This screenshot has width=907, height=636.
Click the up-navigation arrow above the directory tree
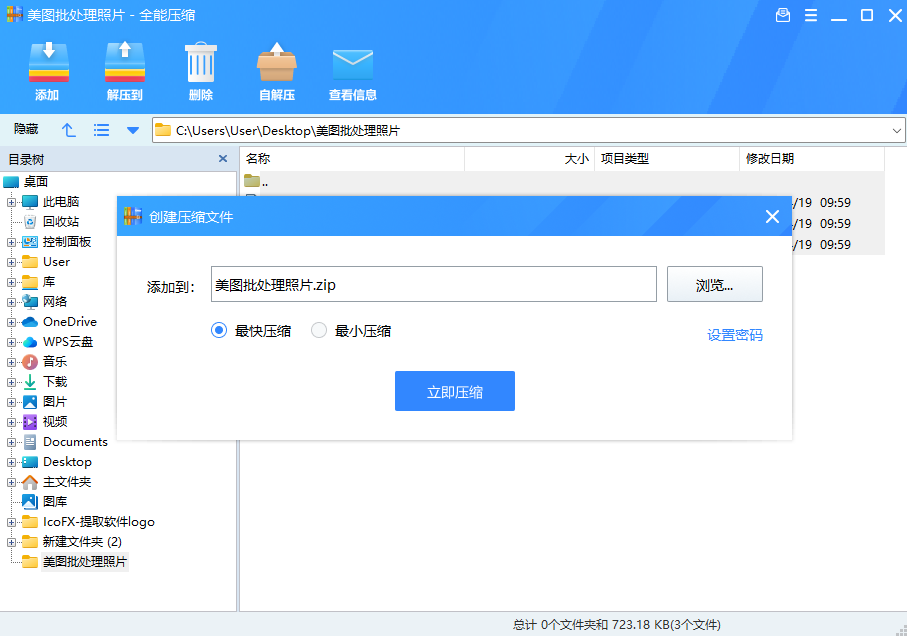coord(66,129)
